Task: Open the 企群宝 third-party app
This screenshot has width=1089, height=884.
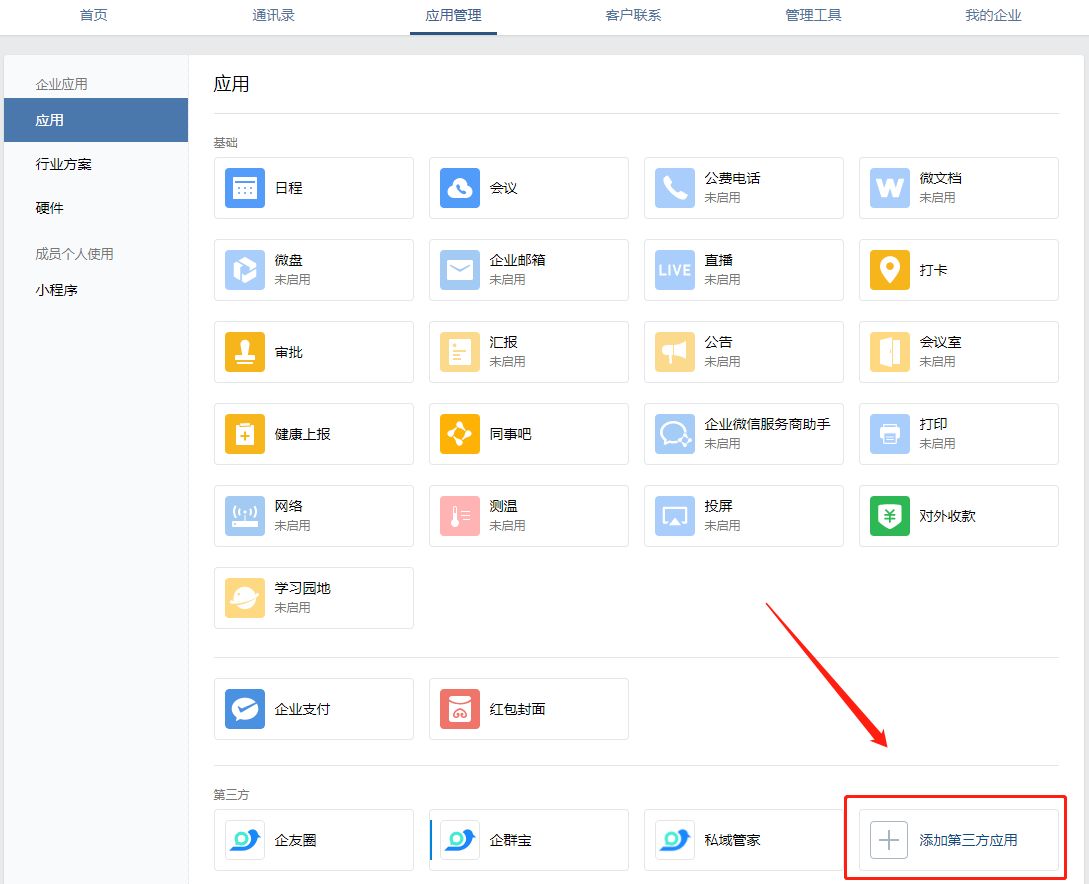Action: 510,840
